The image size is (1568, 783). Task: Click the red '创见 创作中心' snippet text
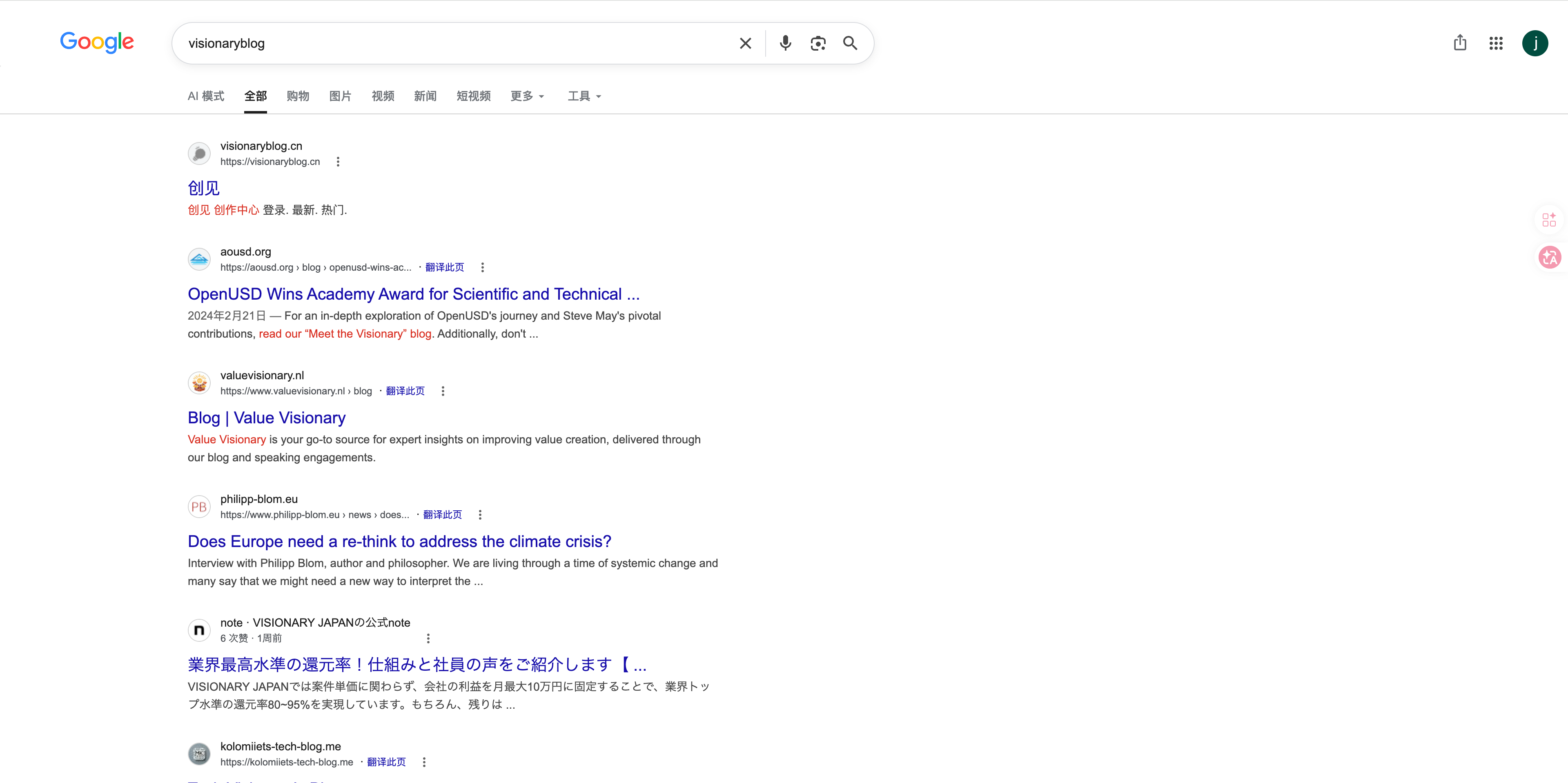[223, 211]
